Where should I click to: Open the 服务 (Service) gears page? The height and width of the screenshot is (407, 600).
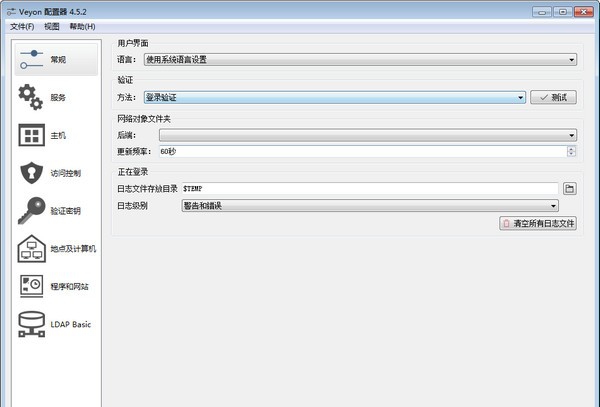[56, 97]
